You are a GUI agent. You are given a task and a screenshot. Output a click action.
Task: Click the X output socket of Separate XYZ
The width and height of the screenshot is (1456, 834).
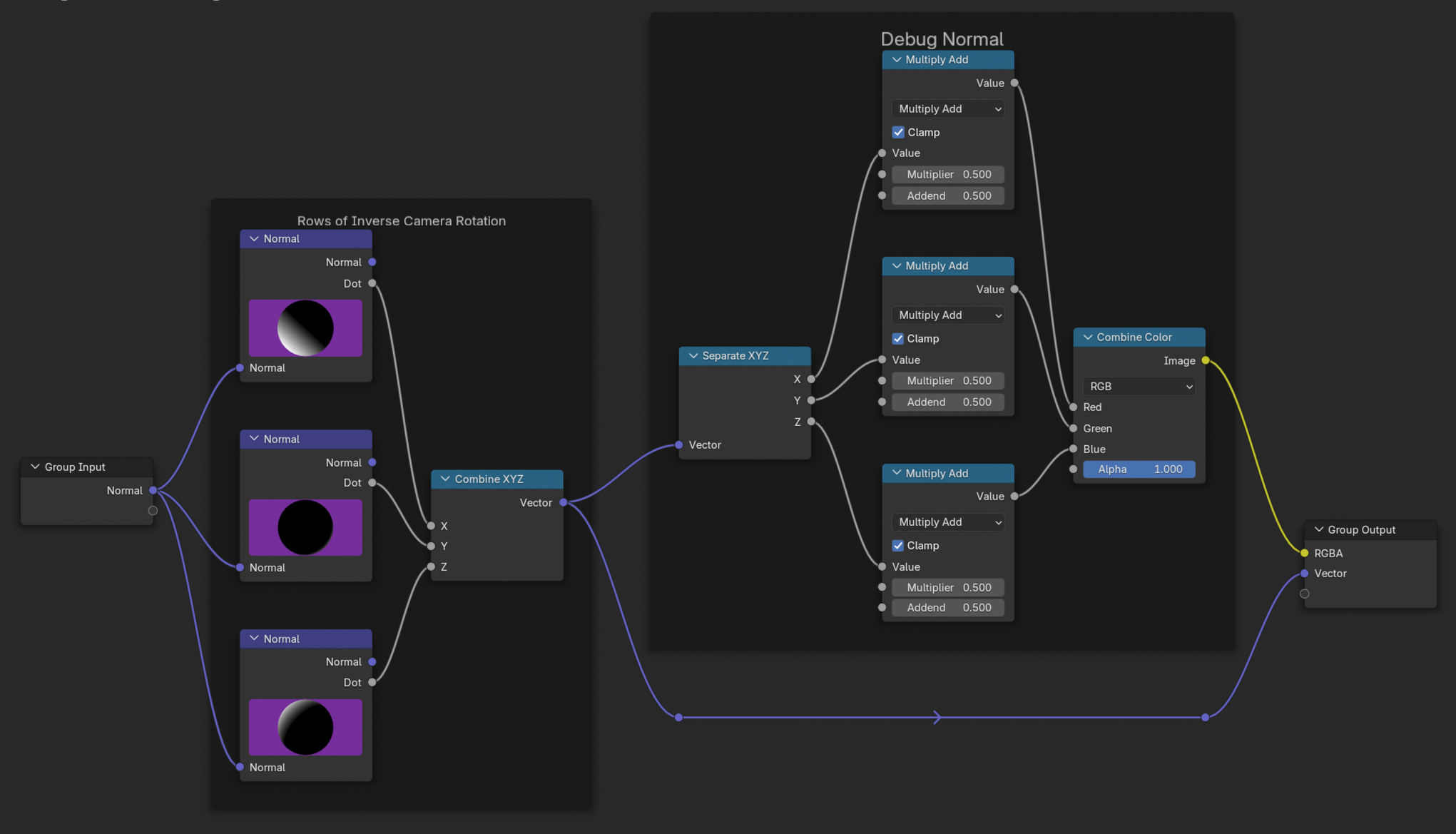pyautogui.click(x=810, y=379)
